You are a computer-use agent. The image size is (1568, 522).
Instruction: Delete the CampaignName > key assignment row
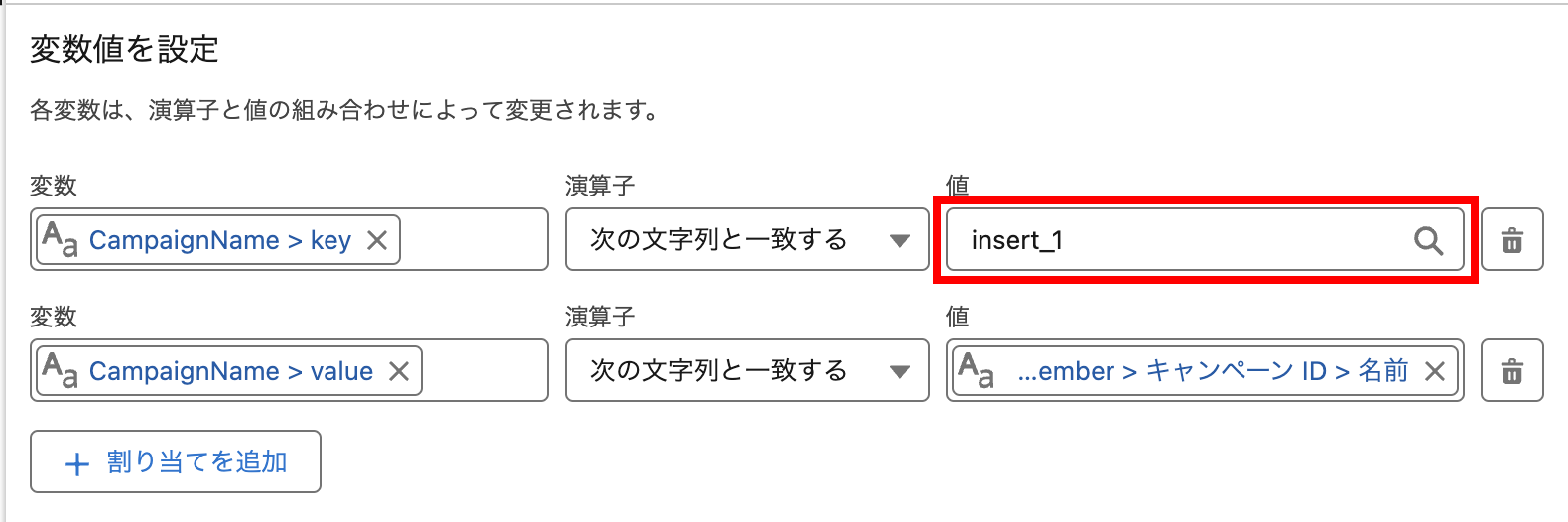pos(1511,240)
